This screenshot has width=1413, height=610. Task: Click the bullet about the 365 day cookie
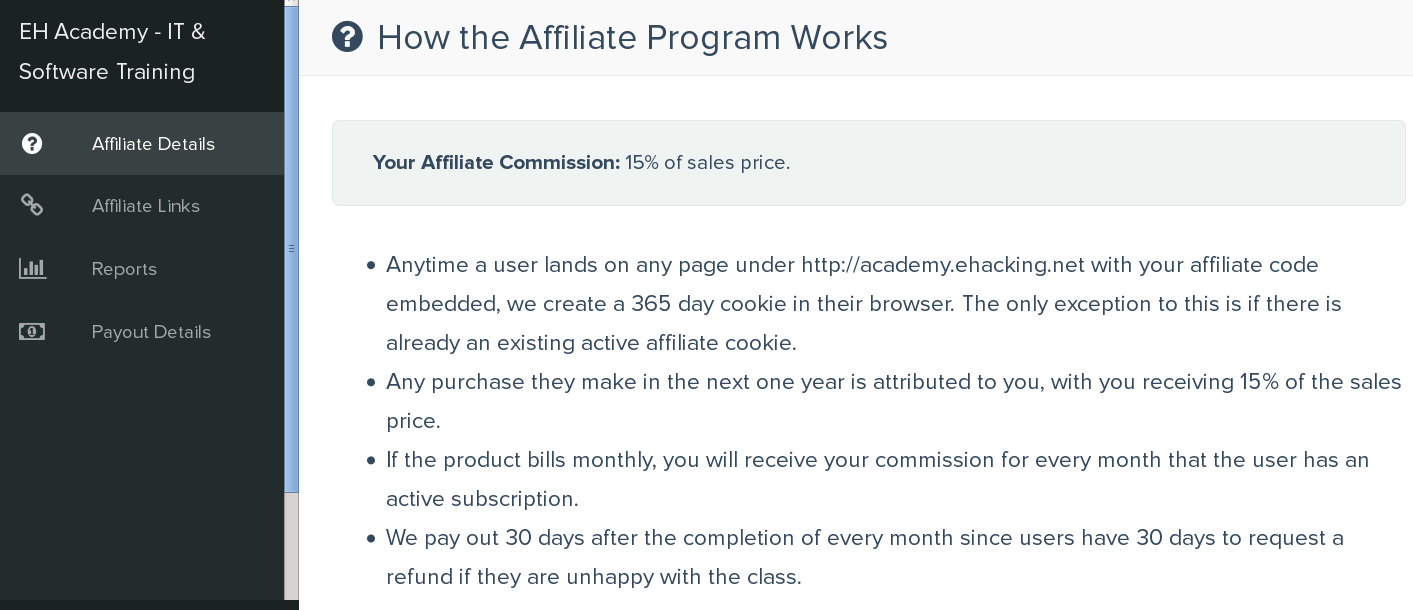tap(864, 304)
